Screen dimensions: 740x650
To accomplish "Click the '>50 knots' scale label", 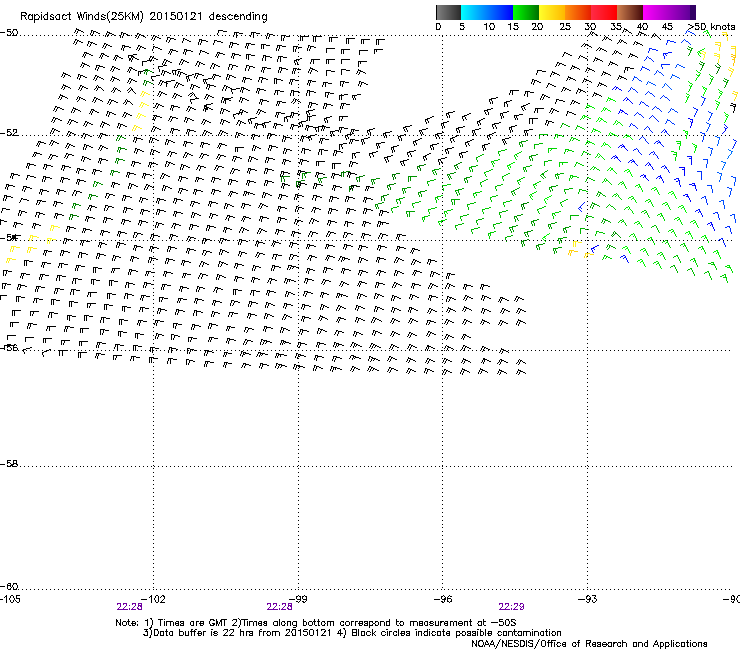I will tap(711, 27).
